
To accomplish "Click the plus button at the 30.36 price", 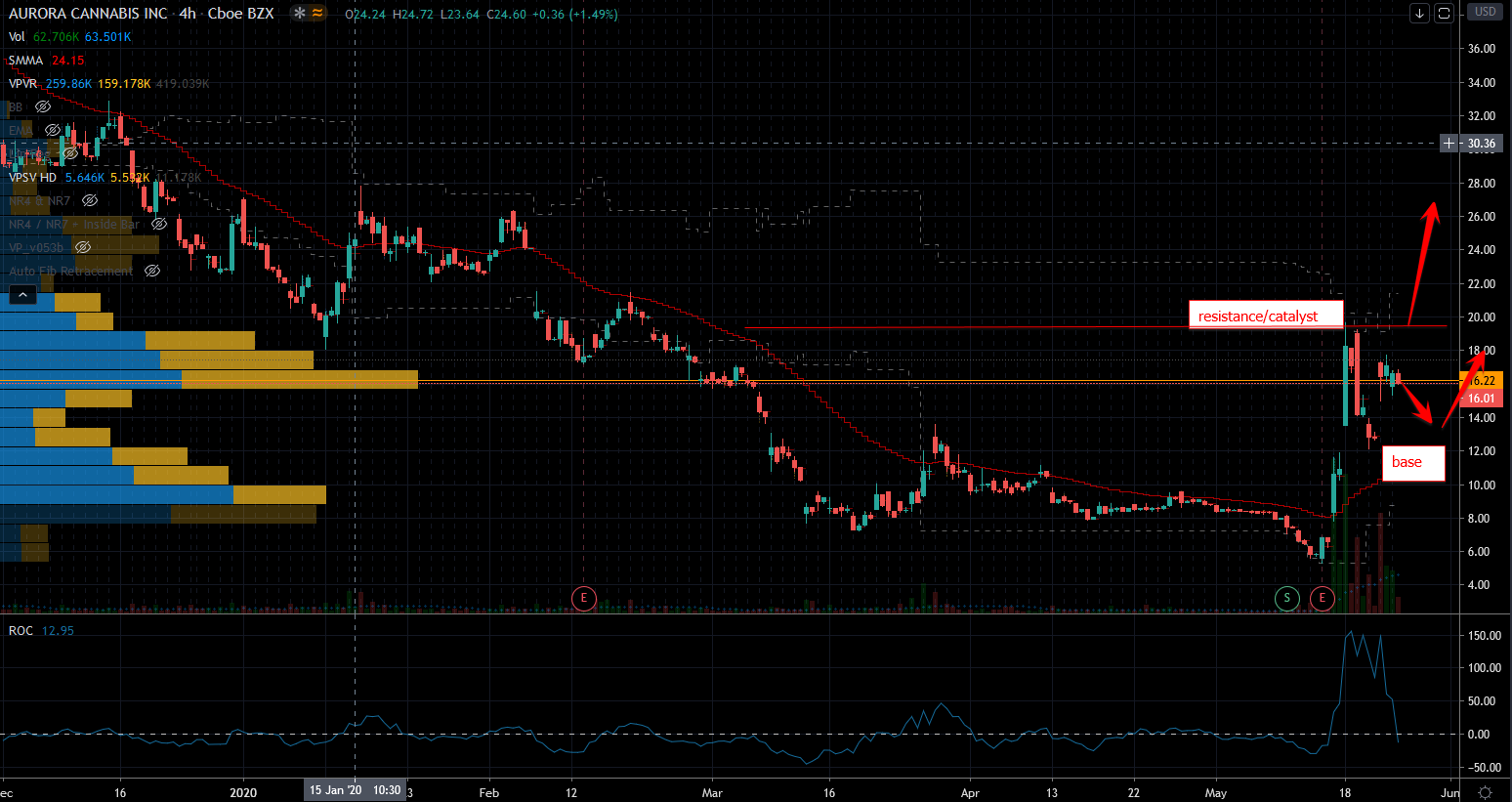I will (1450, 144).
